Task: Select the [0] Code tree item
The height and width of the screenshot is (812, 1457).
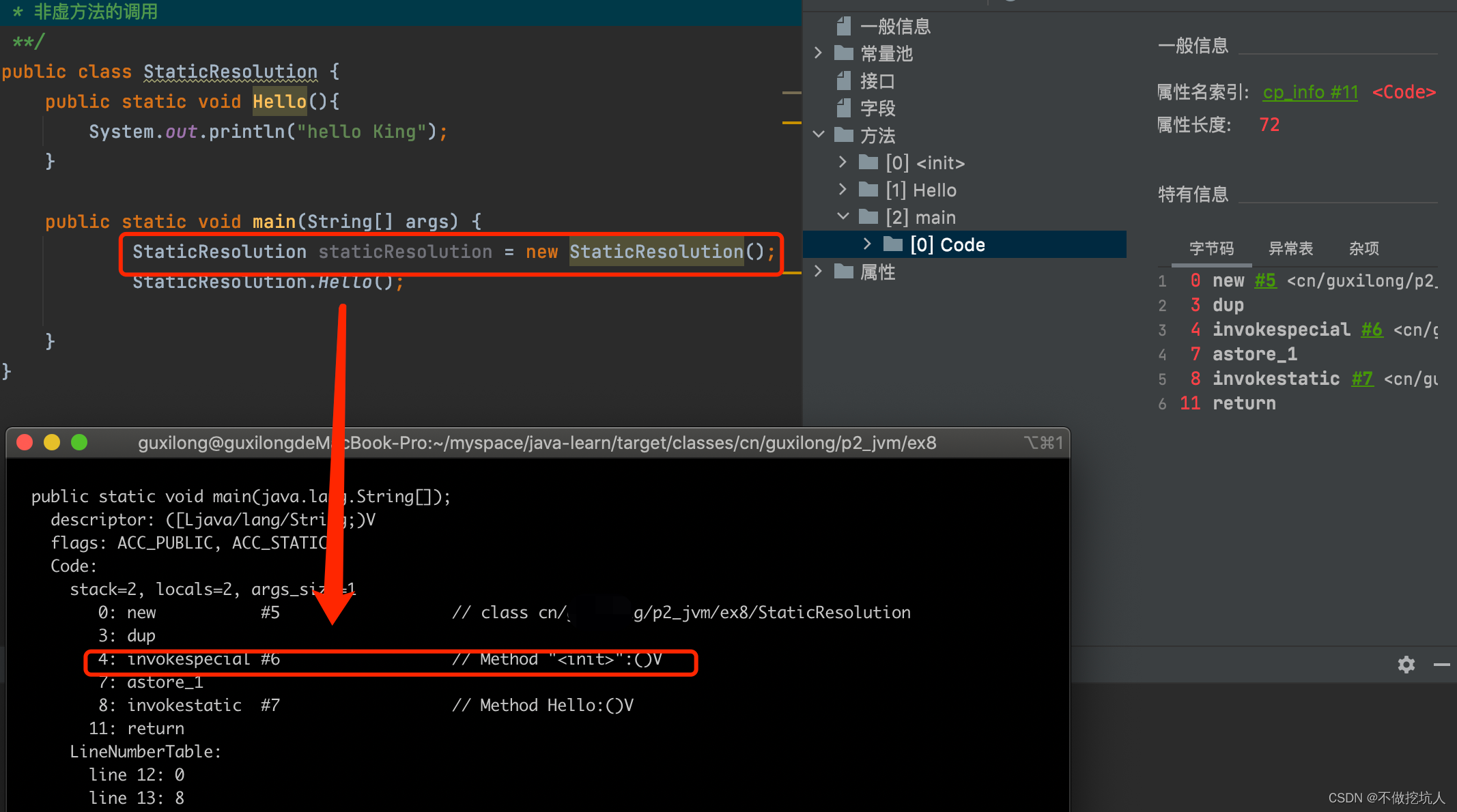Action: tap(947, 245)
